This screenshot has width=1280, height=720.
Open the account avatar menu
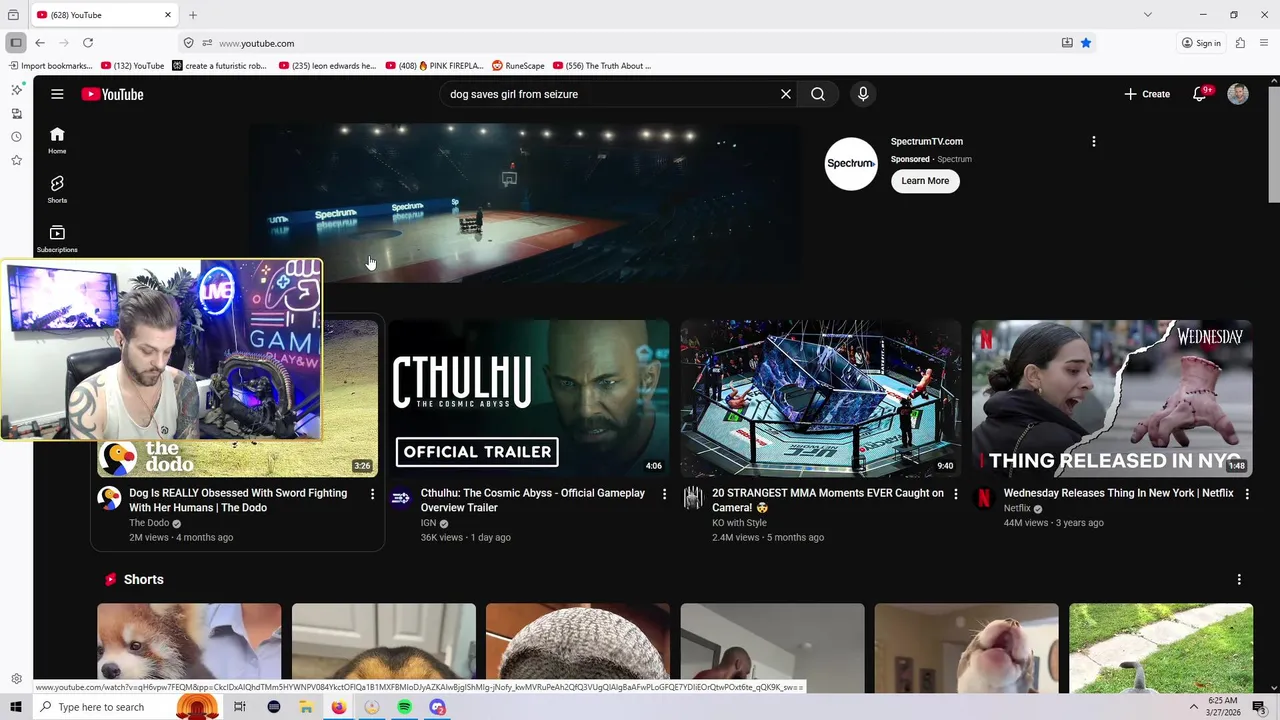1238,94
